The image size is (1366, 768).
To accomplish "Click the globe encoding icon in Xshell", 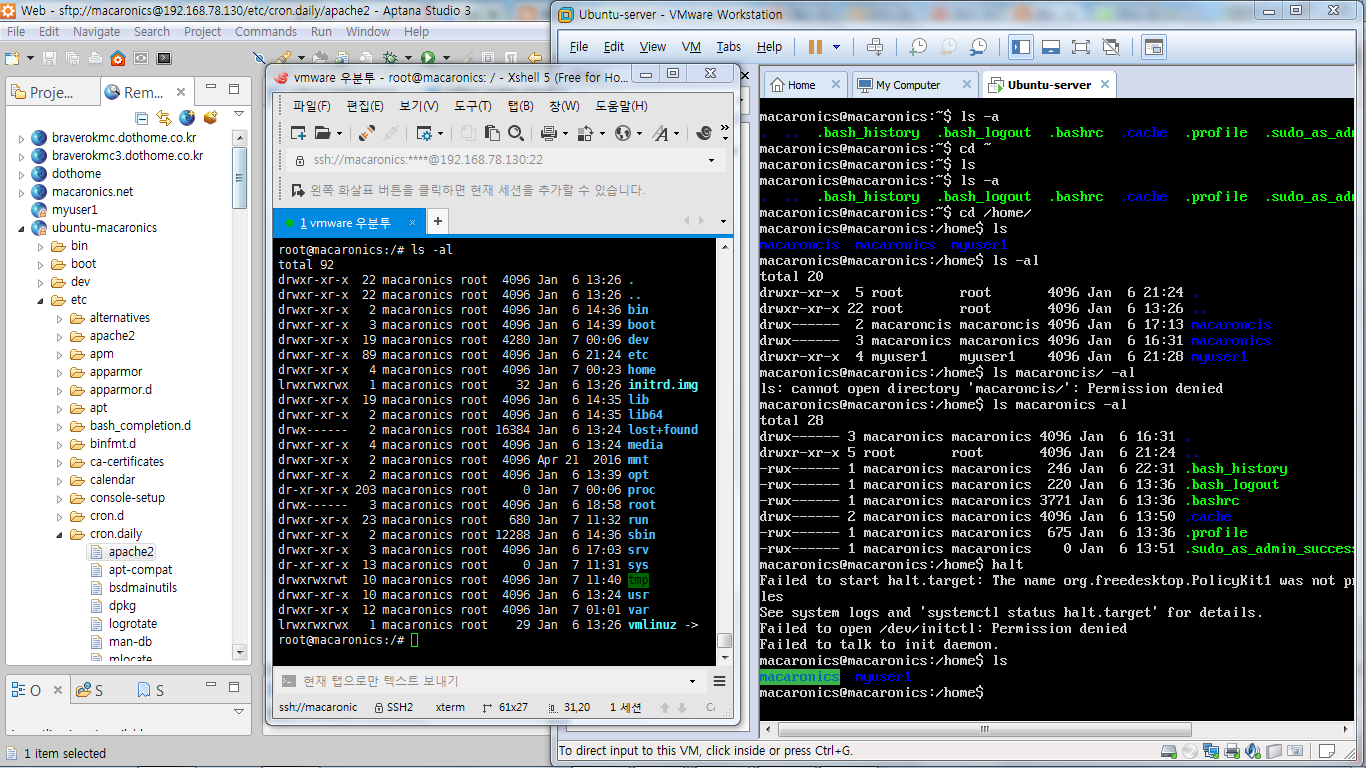I will 622,133.
